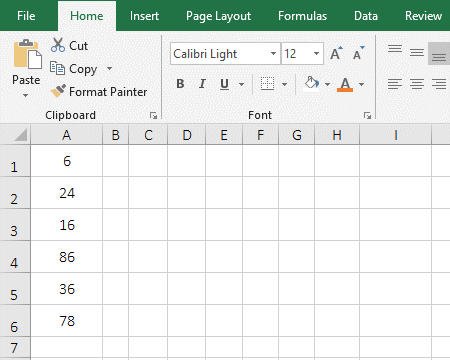Screen dimensions: 450x360
Task: Click the Paste clipboard icon
Action: click(x=27, y=54)
